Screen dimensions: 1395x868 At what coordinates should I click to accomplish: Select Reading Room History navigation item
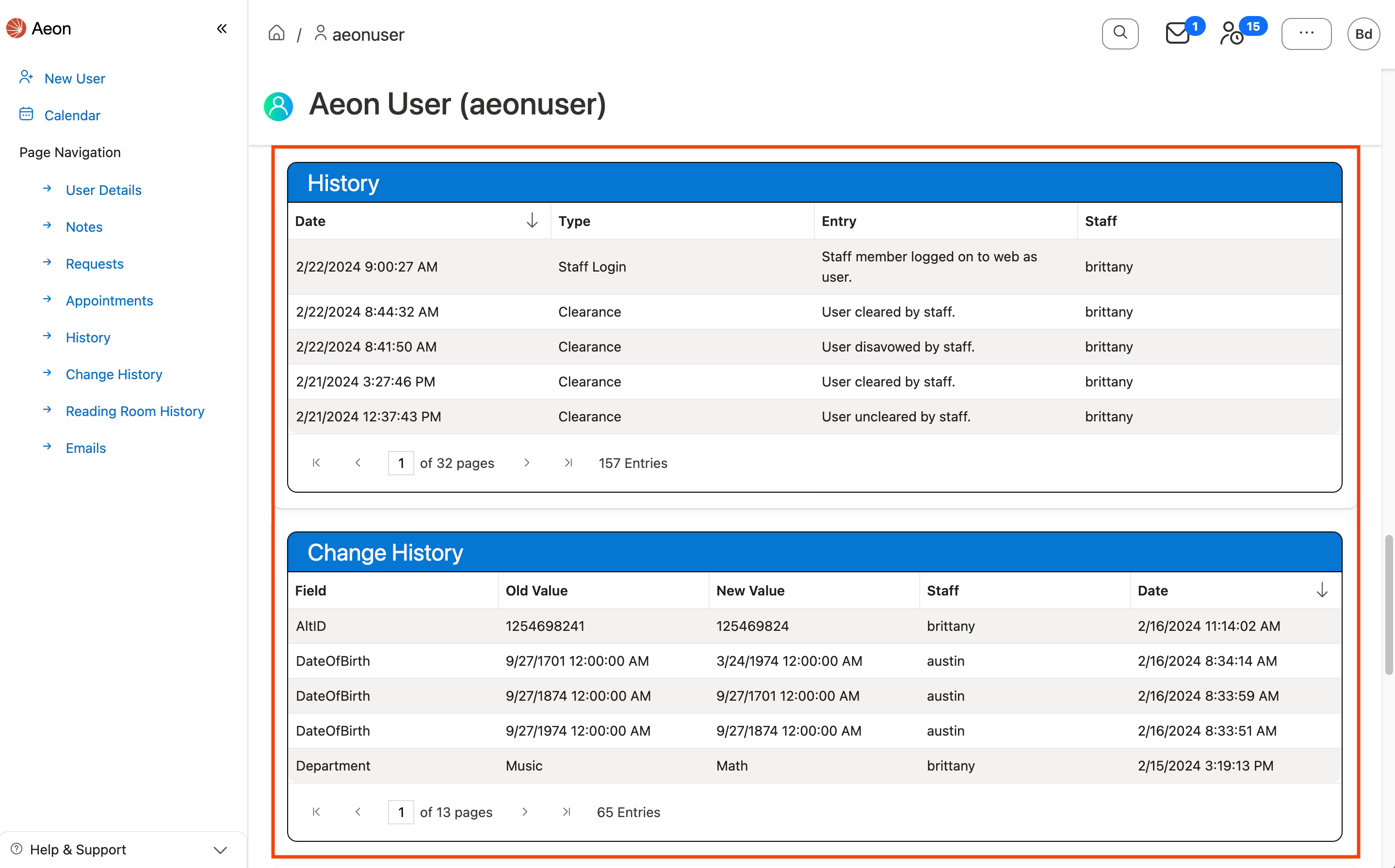coord(135,411)
